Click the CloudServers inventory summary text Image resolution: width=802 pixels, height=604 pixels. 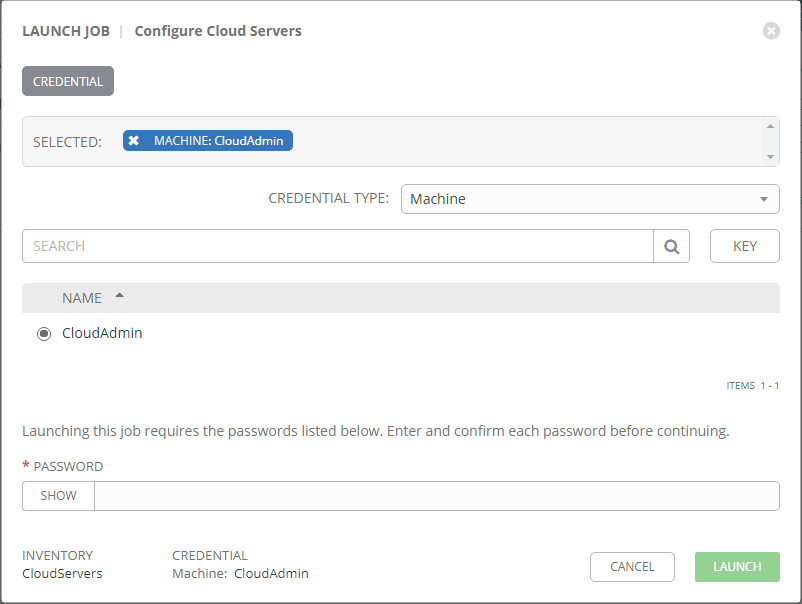point(62,574)
